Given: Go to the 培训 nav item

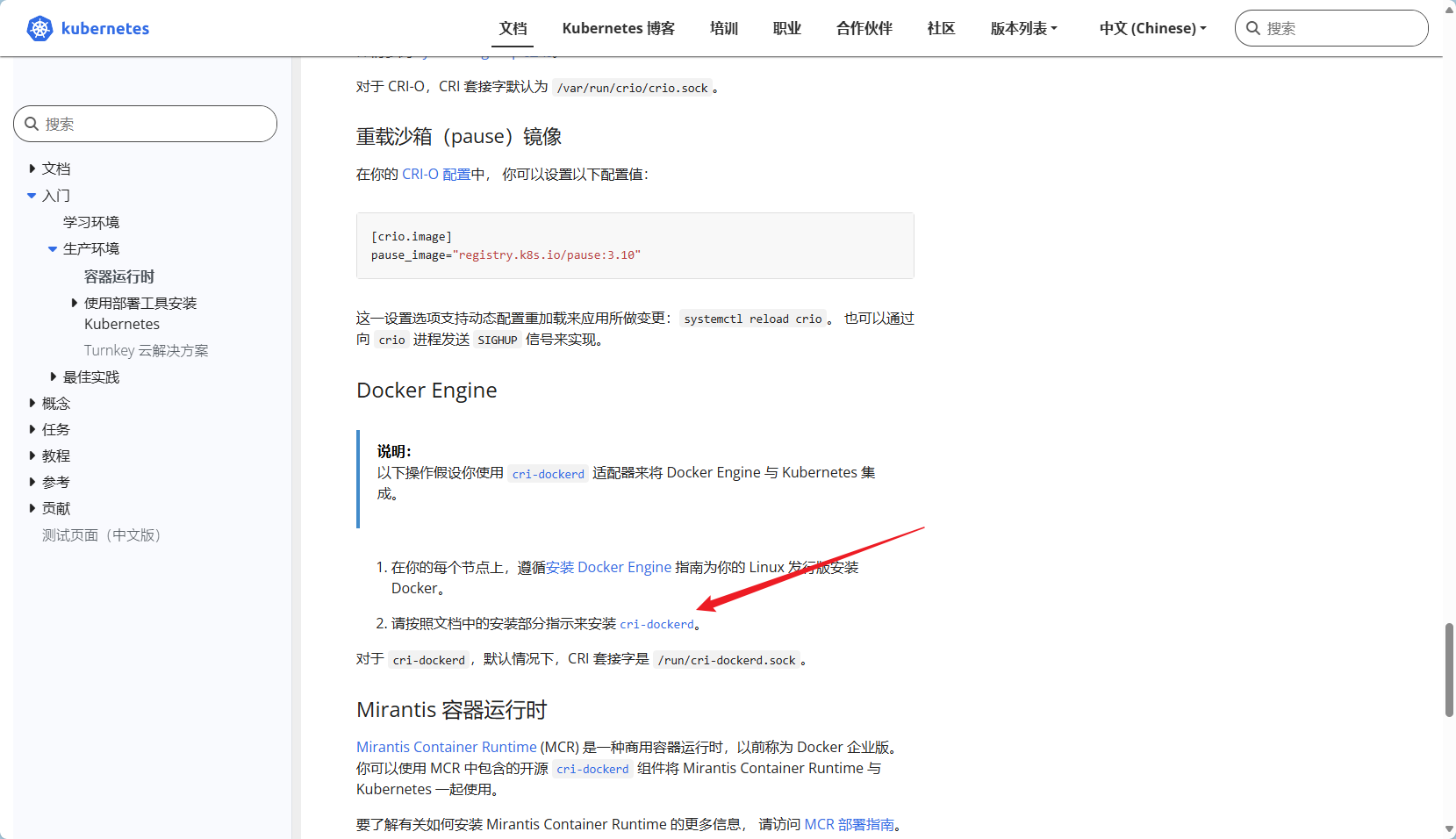Looking at the screenshot, I should [x=724, y=28].
